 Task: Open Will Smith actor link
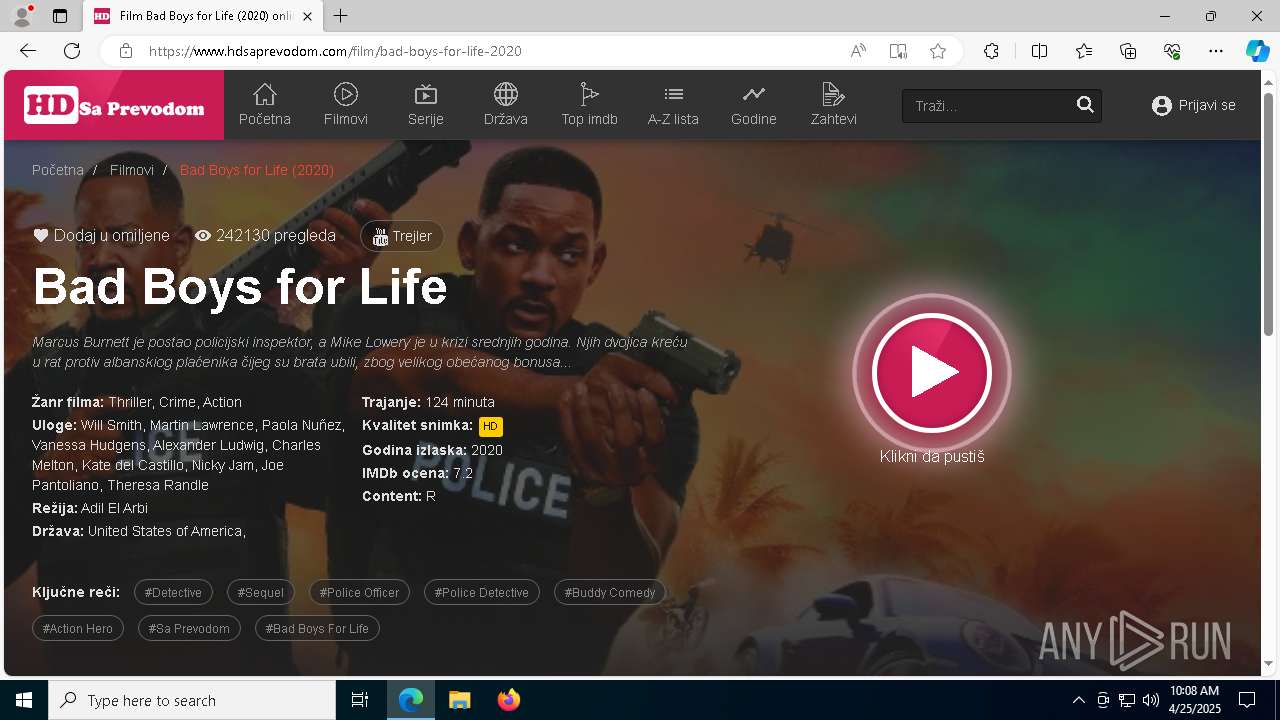point(112,425)
